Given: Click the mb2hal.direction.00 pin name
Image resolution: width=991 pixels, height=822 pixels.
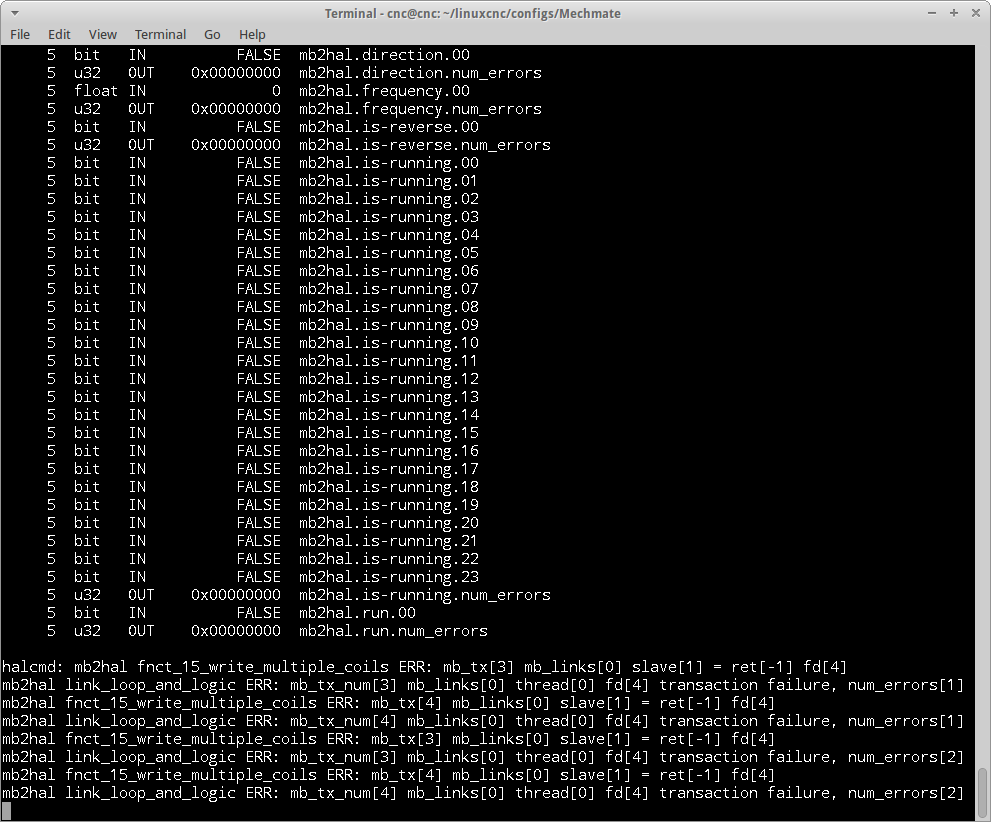Looking at the screenshot, I should tap(384, 55).
